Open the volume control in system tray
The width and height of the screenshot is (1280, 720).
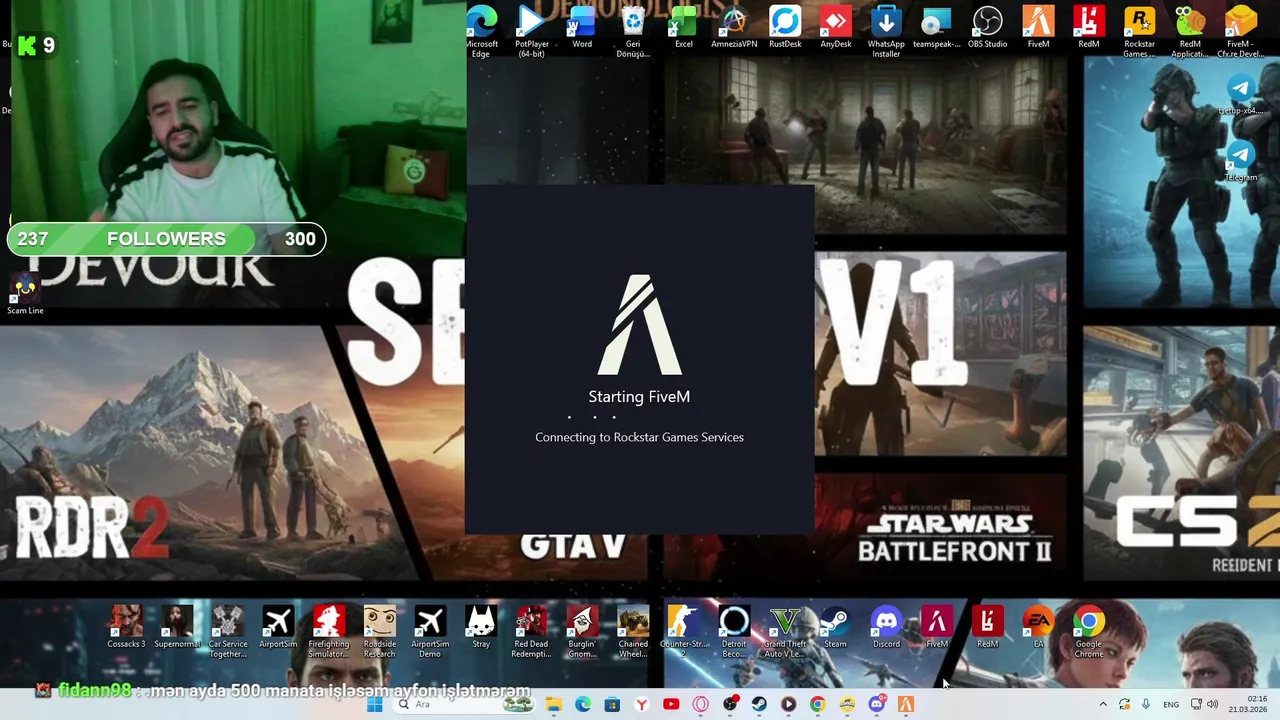(x=1214, y=704)
